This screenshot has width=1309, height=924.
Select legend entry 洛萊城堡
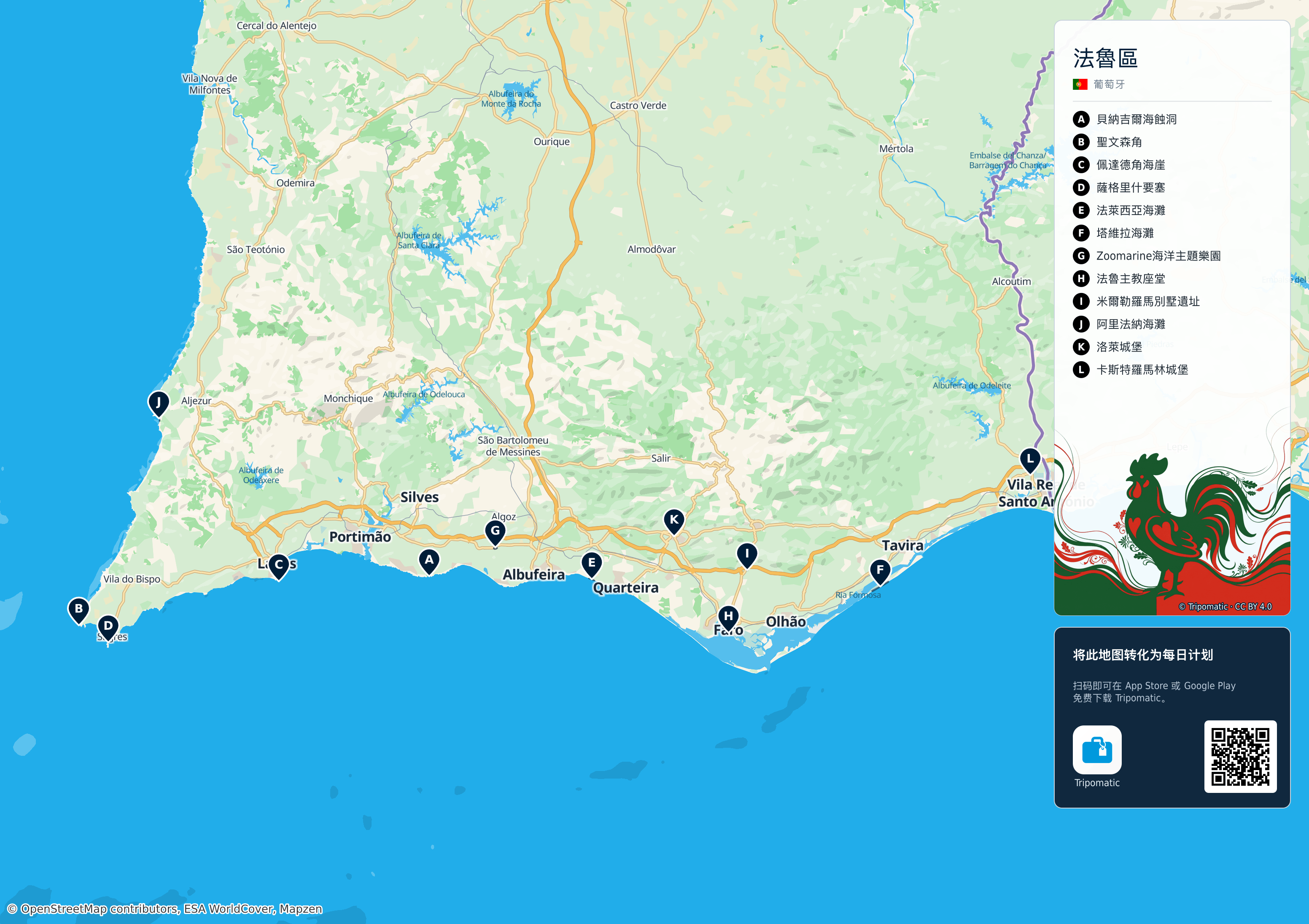[1119, 347]
